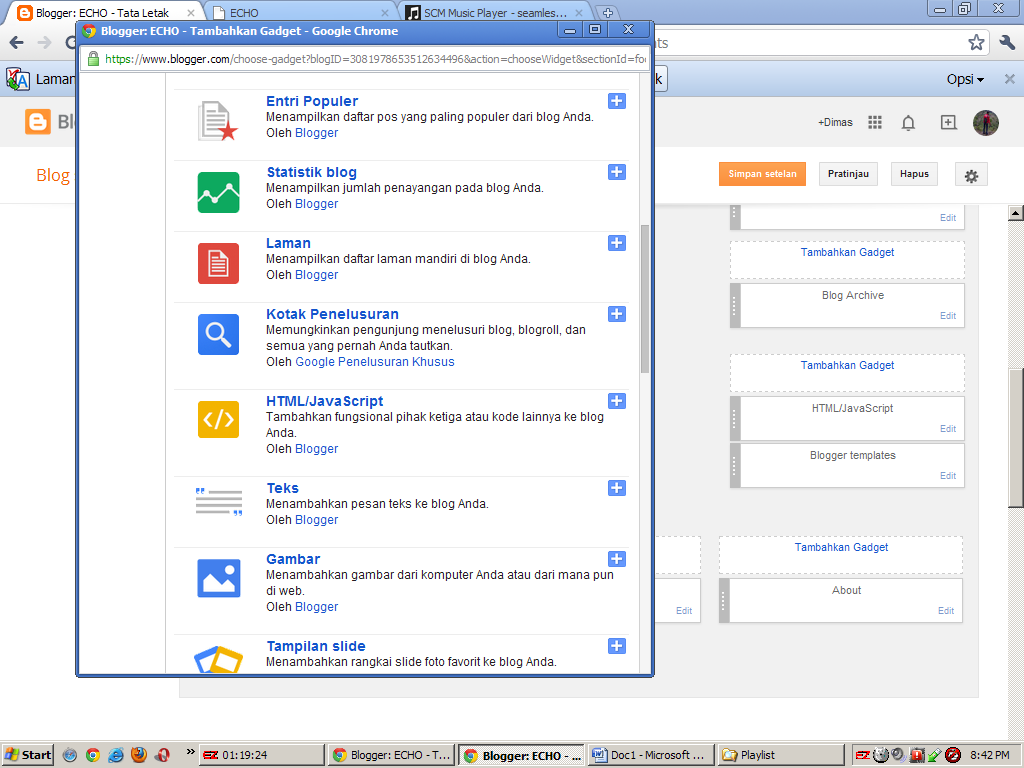The height and width of the screenshot is (768, 1024).
Task: Add the HTML/JavaScript gadget with plus icon
Action: click(x=616, y=401)
